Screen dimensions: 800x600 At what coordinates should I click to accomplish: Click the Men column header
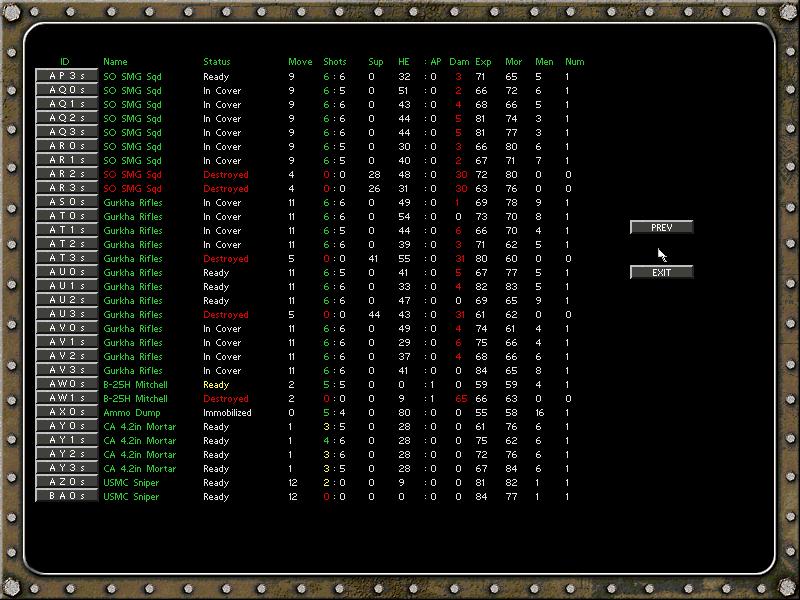point(544,62)
